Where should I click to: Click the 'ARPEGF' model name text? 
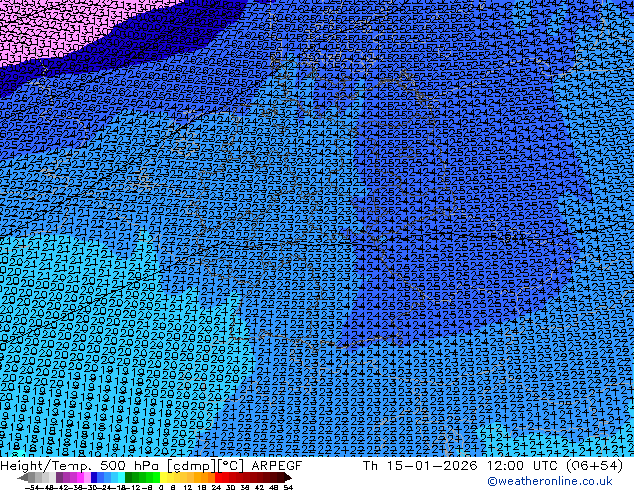tap(277, 465)
